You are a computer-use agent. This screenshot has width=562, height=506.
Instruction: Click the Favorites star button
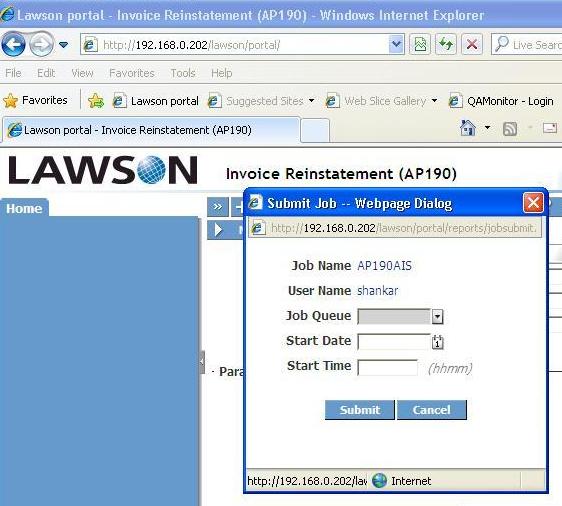point(35,100)
